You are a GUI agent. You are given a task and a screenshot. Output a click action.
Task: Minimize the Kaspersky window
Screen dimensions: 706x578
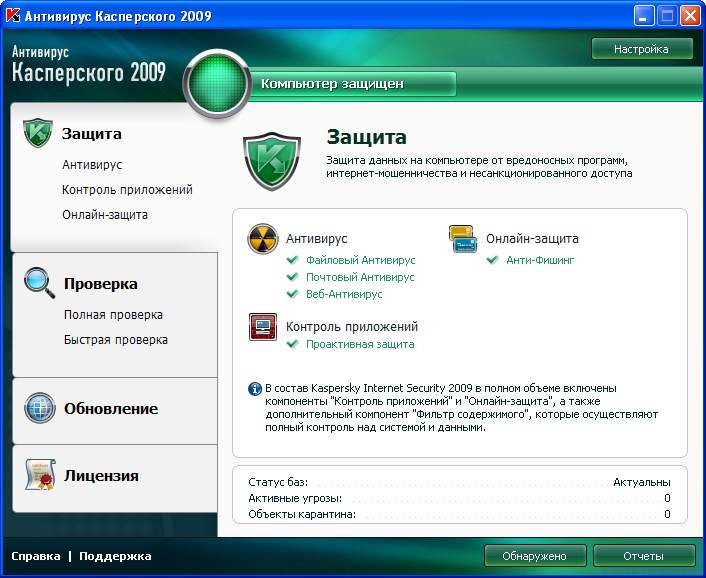coord(644,16)
